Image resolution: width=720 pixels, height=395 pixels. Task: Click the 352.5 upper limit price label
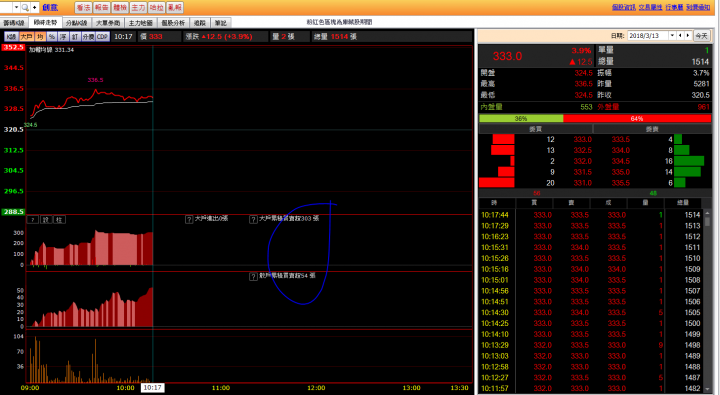[13, 47]
